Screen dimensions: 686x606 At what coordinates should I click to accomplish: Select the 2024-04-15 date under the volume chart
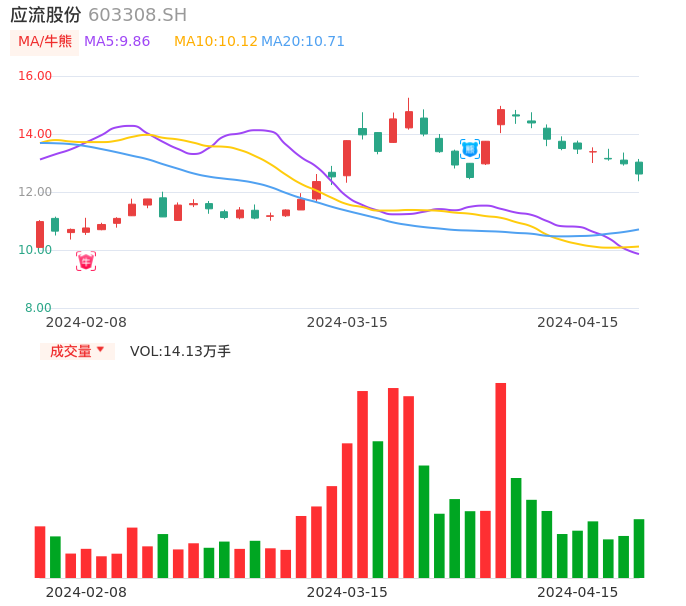(578, 592)
